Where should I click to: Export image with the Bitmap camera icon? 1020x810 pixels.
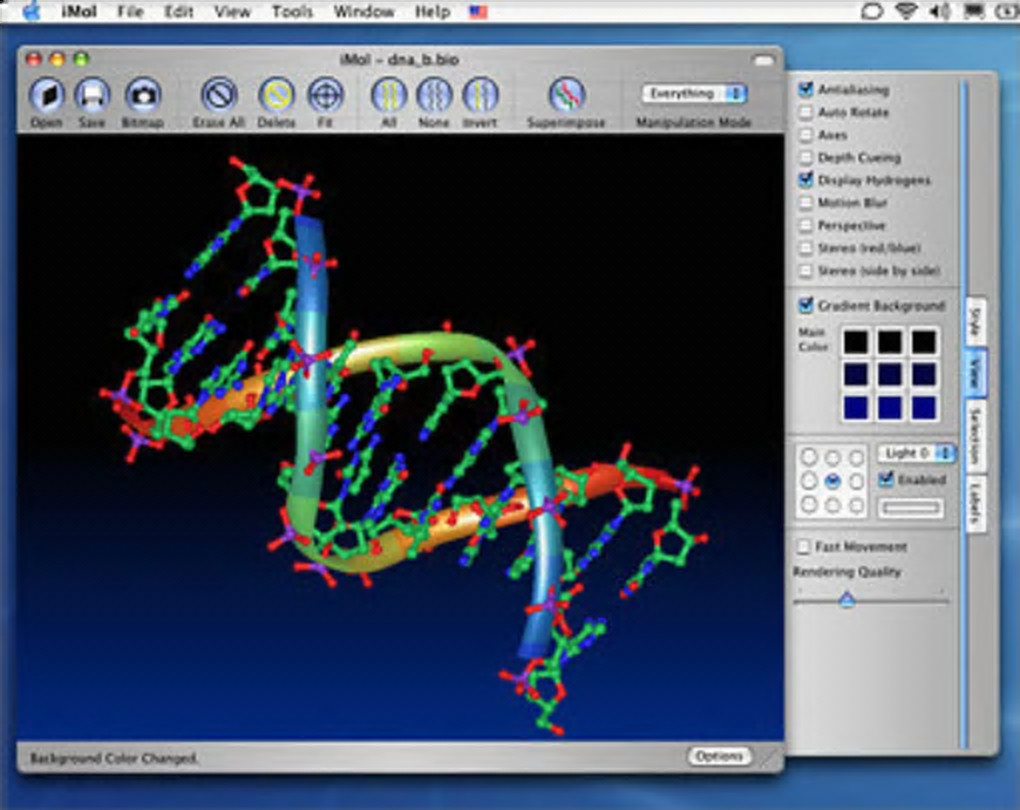143,96
